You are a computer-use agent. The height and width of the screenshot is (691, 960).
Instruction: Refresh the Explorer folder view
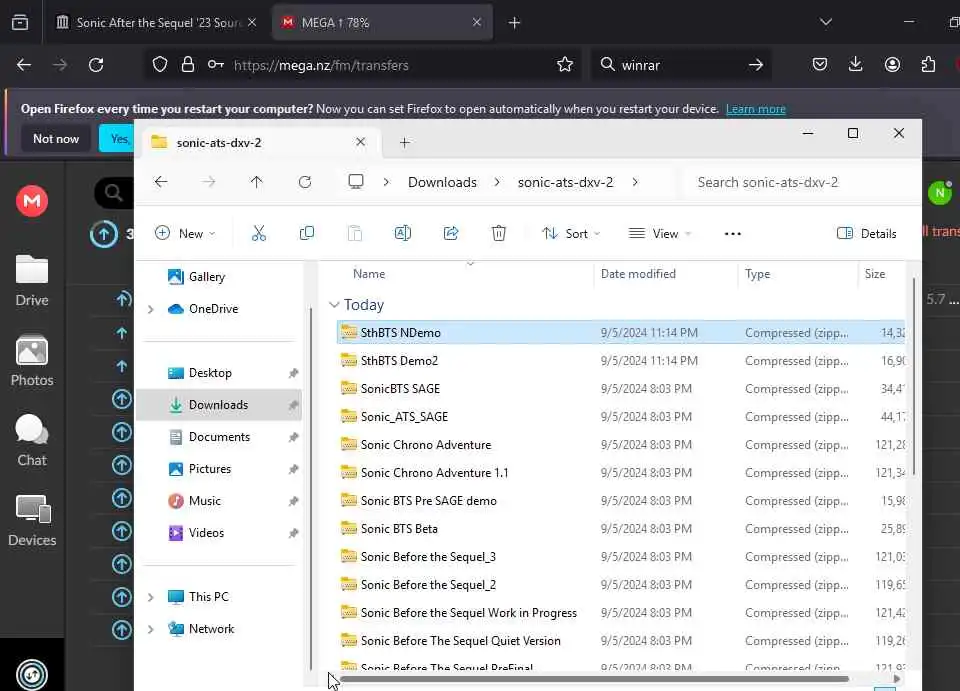pyautogui.click(x=304, y=182)
